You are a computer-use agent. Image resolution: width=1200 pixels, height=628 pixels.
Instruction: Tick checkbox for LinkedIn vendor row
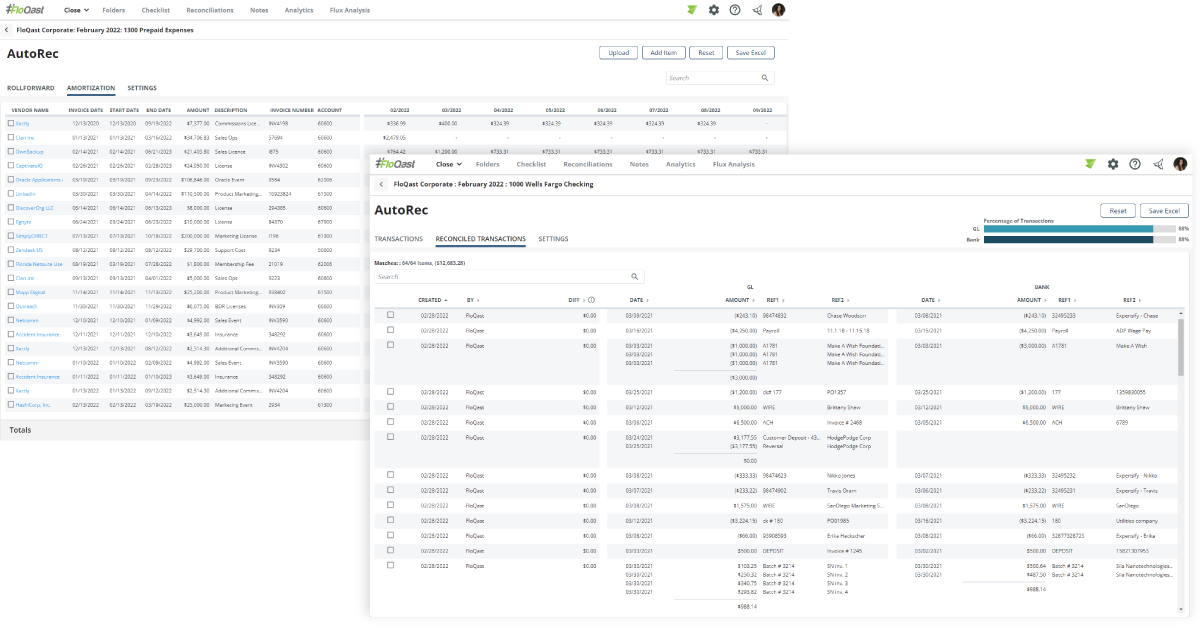(x=11, y=194)
